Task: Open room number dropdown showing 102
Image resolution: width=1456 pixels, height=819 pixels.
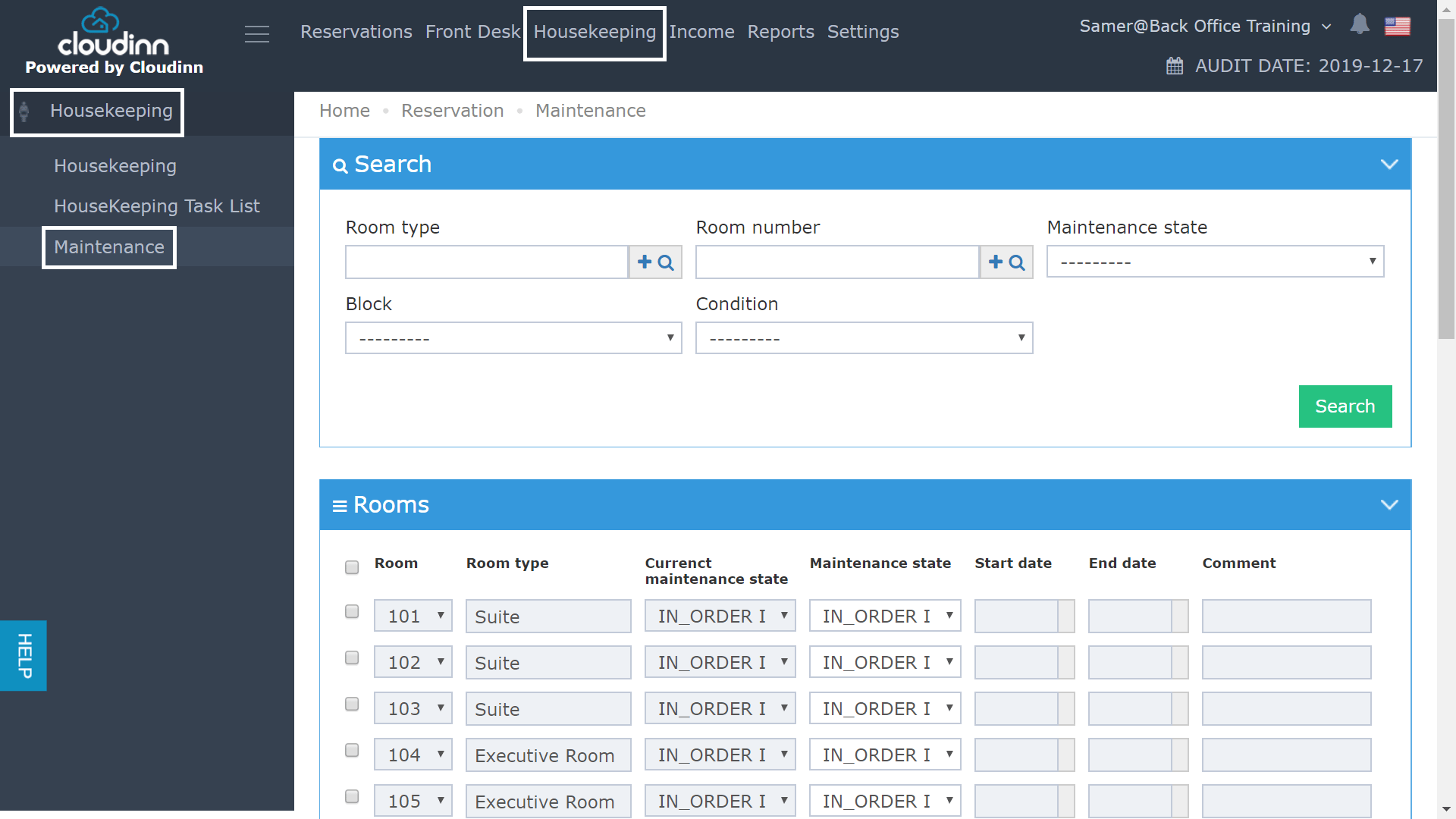Action: coord(413,662)
